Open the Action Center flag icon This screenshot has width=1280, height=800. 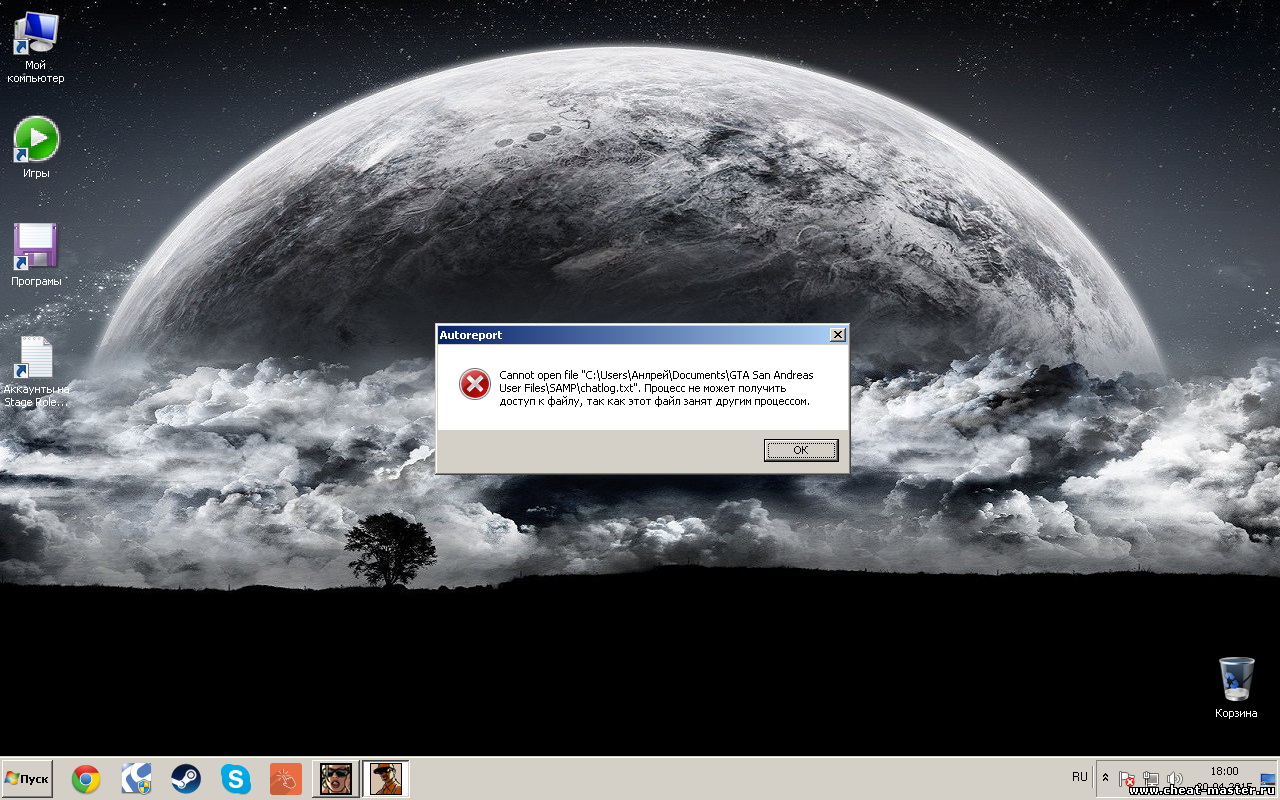click(x=1127, y=779)
